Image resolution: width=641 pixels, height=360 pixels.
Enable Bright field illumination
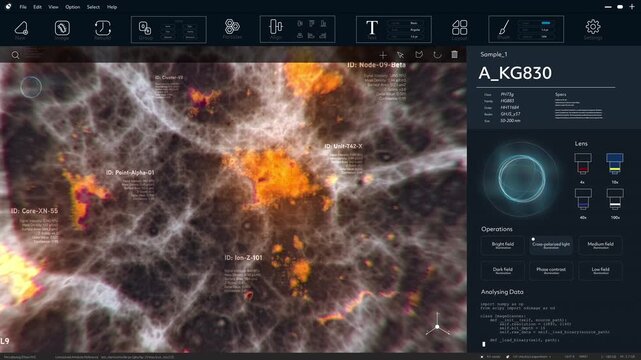(x=503, y=245)
